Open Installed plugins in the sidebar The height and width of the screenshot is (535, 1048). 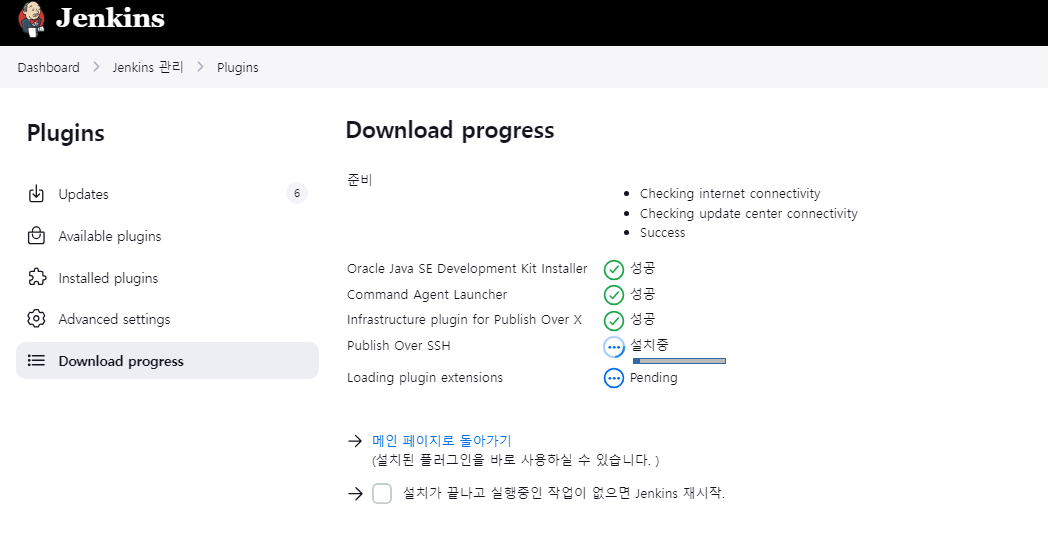(167, 278)
